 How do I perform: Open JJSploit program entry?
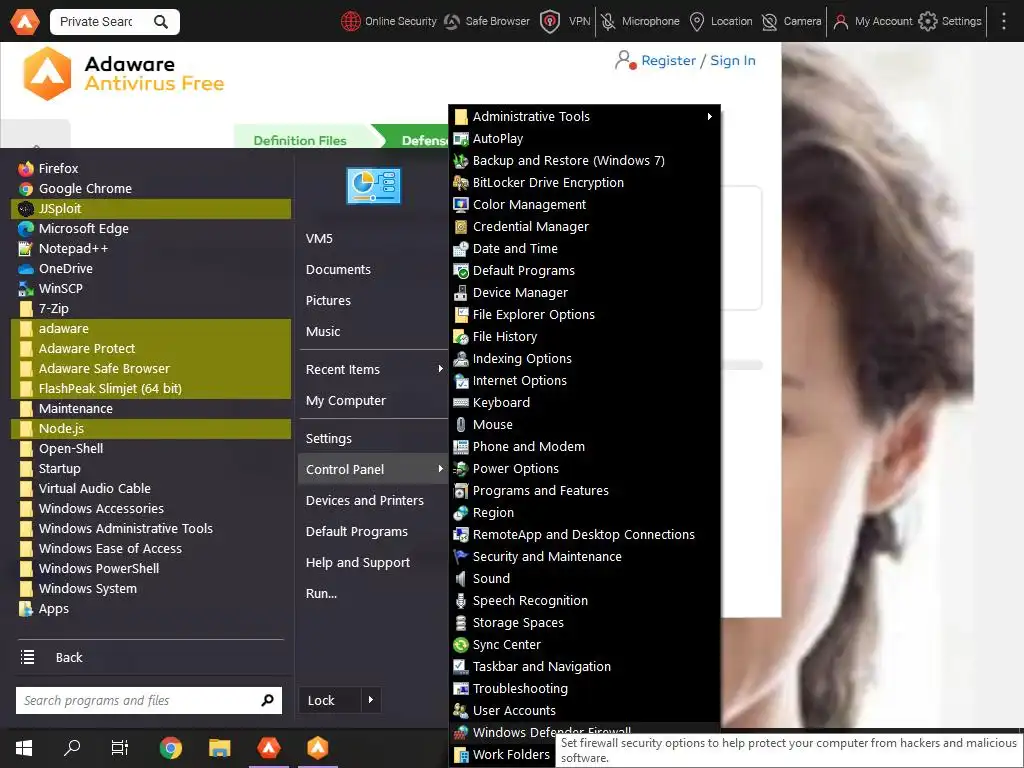151,208
